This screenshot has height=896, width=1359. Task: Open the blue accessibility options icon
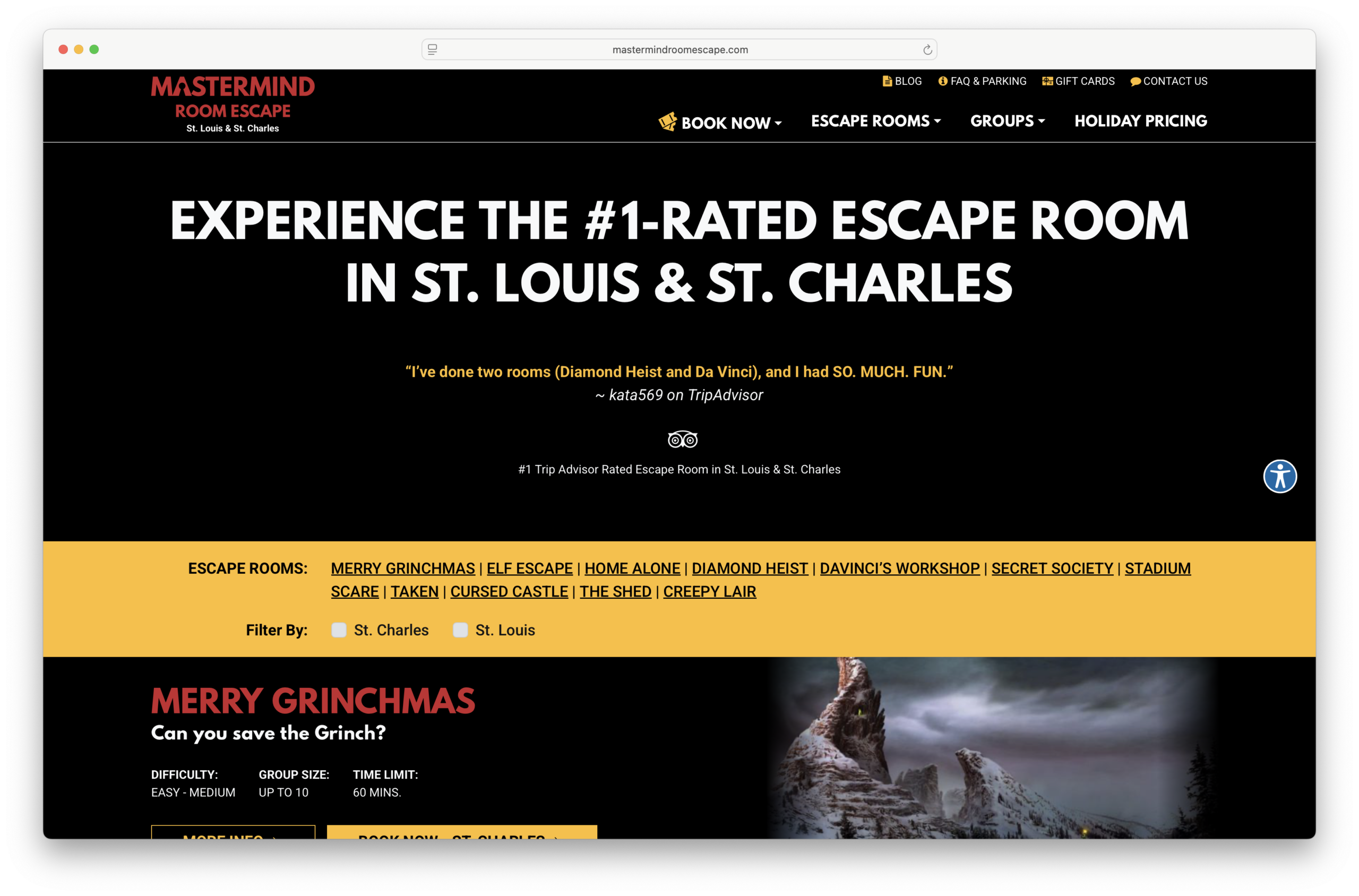click(x=1280, y=476)
